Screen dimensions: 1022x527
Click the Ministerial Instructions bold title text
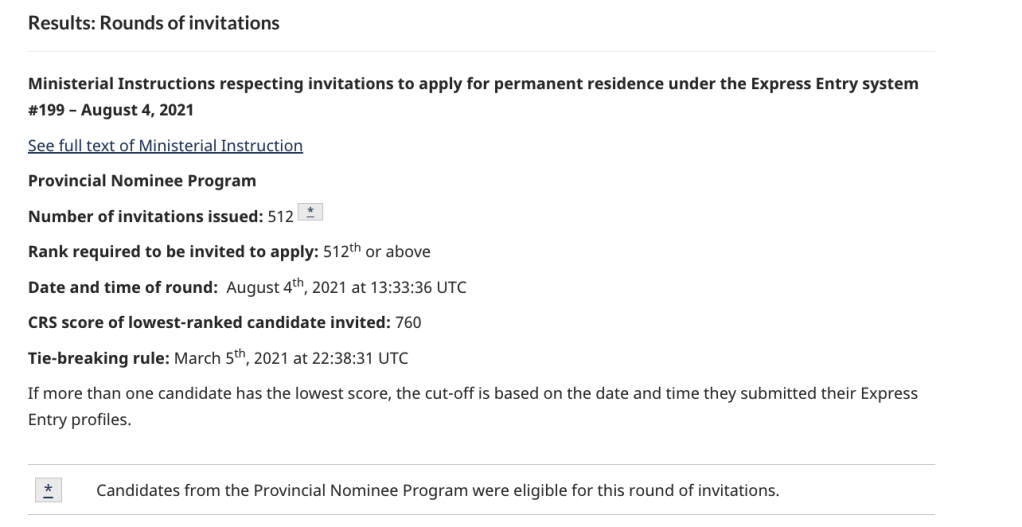pos(472,83)
